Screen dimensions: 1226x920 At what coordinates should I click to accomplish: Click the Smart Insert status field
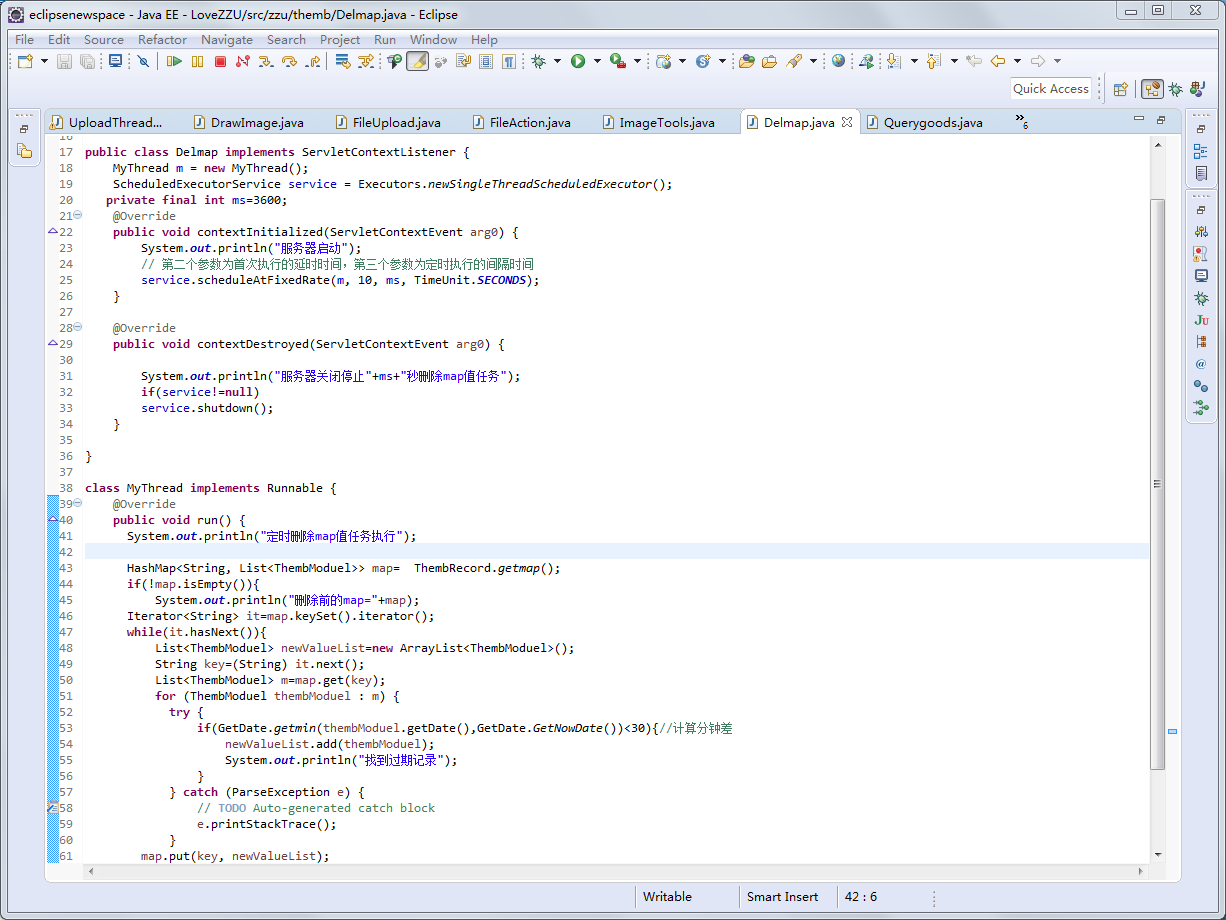(782, 897)
